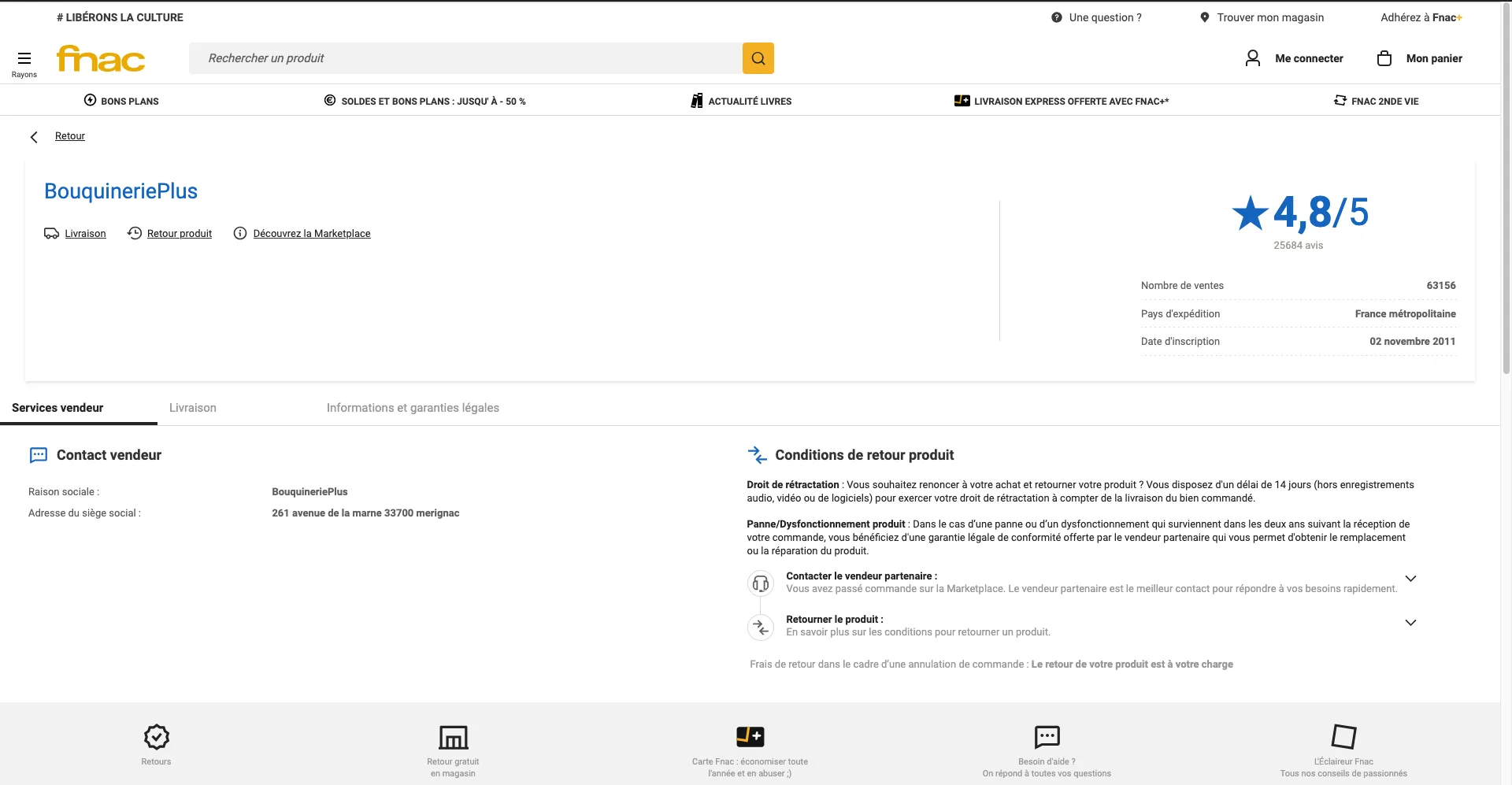Switch to the Livraison tab
Image resolution: width=1512 pixels, height=785 pixels.
tap(193, 408)
